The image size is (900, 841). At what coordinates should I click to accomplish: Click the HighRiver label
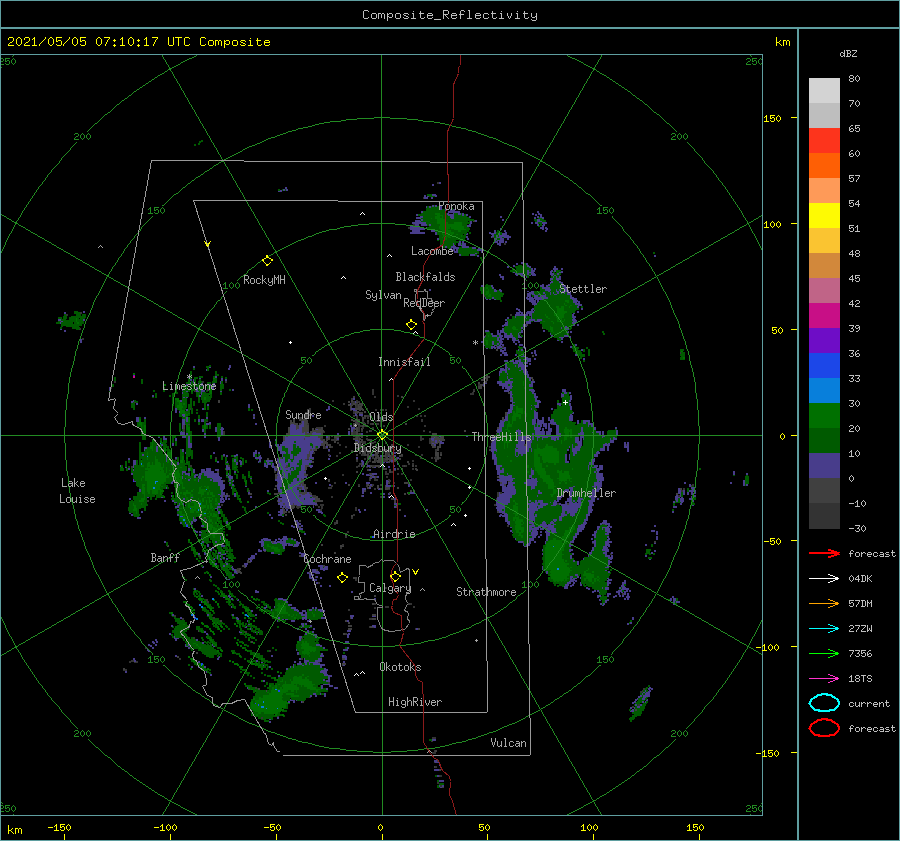pyautogui.click(x=415, y=702)
